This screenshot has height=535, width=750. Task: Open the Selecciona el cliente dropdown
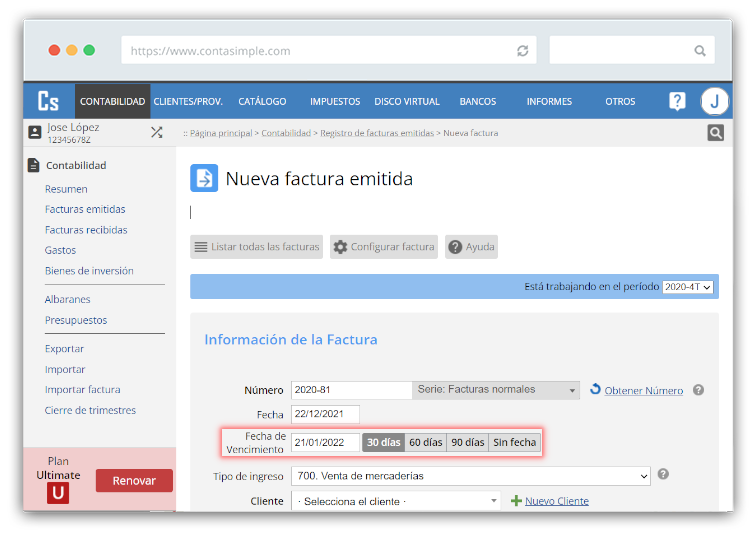pos(396,501)
